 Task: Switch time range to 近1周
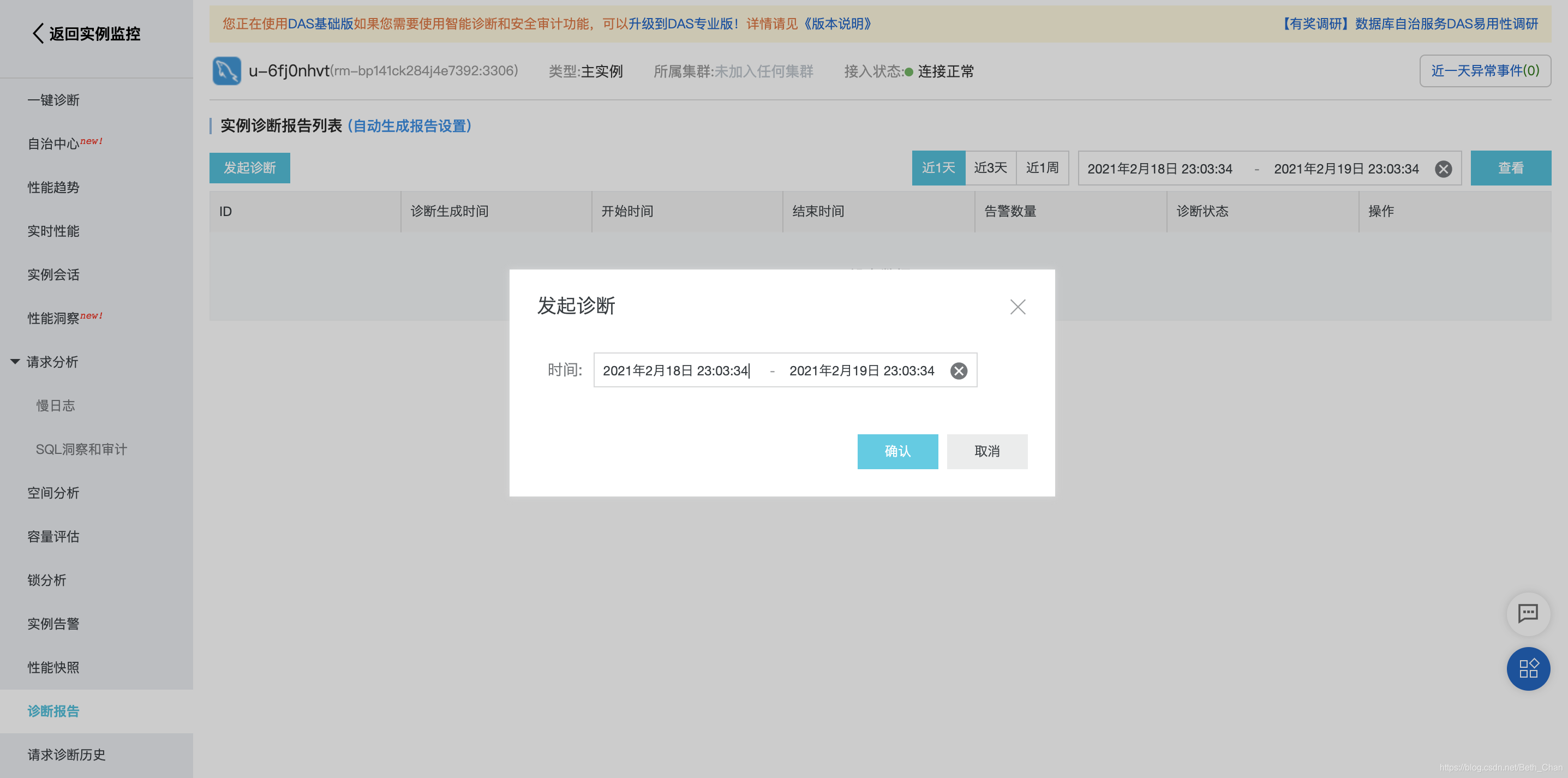[1042, 168]
